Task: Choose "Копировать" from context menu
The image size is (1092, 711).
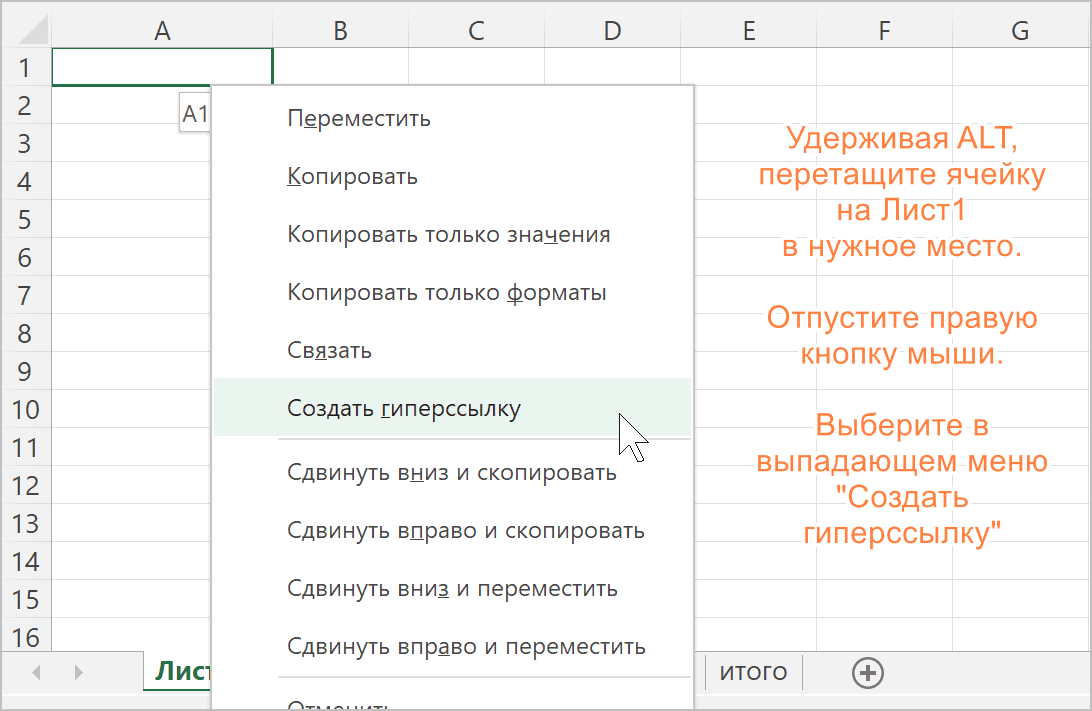Action: point(352,177)
